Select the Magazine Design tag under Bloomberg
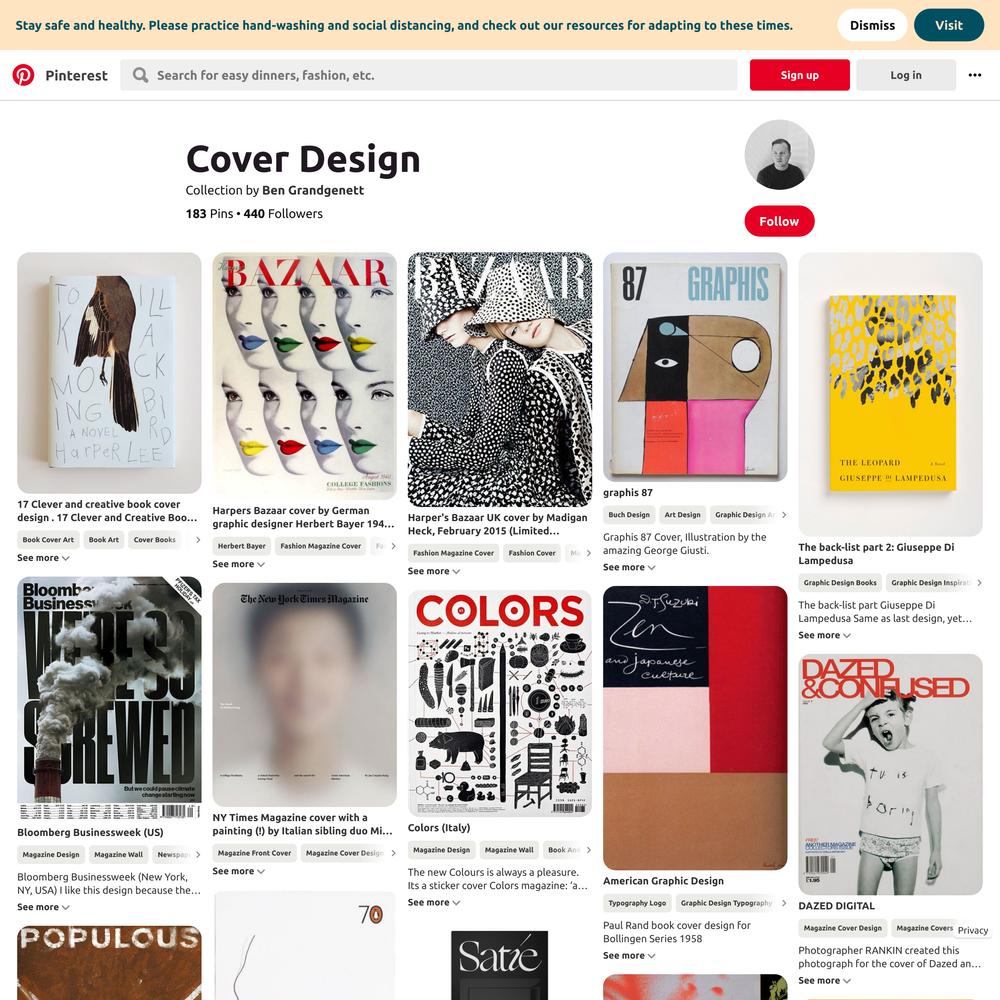Image resolution: width=1000 pixels, height=1000 pixels. 51,855
